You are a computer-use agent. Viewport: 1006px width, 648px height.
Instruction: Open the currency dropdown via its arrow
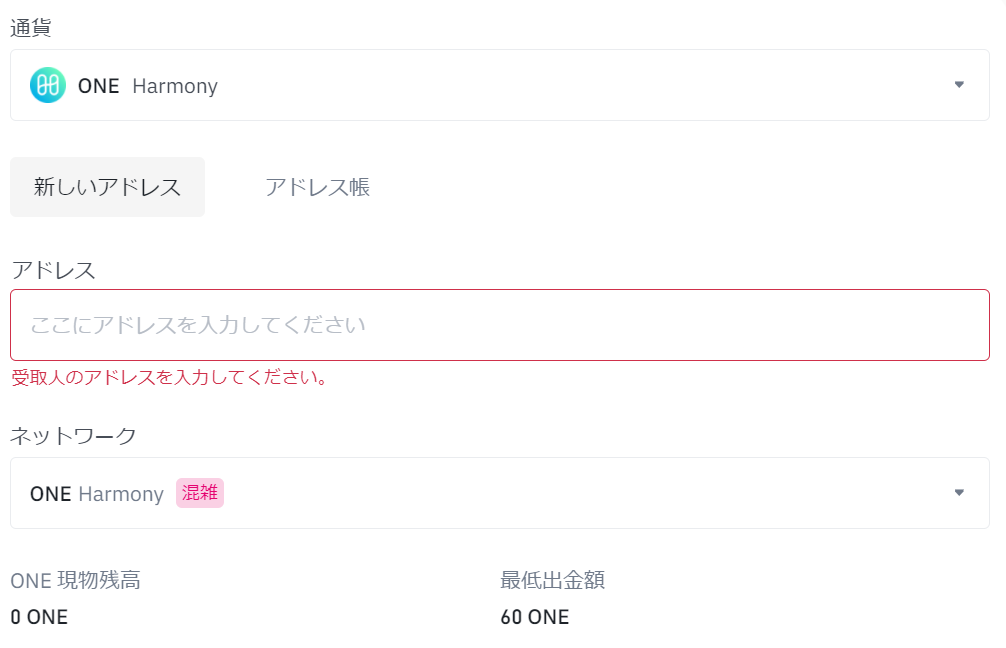(959, 85)
